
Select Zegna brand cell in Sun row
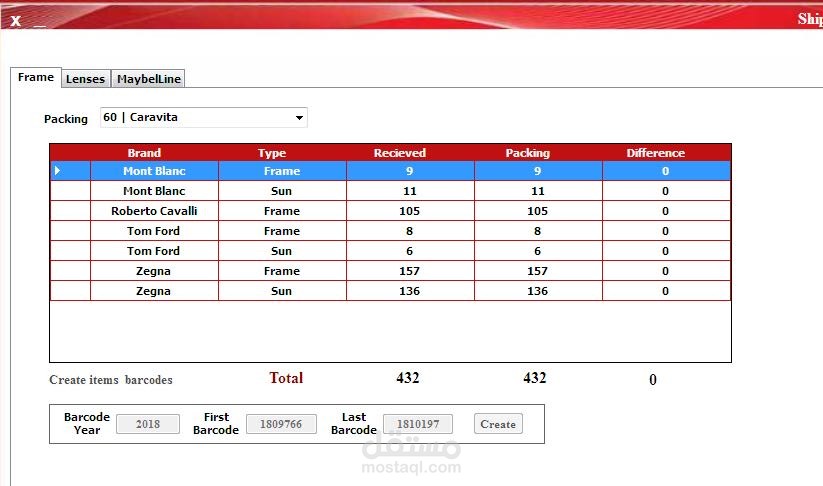(154, 291)
